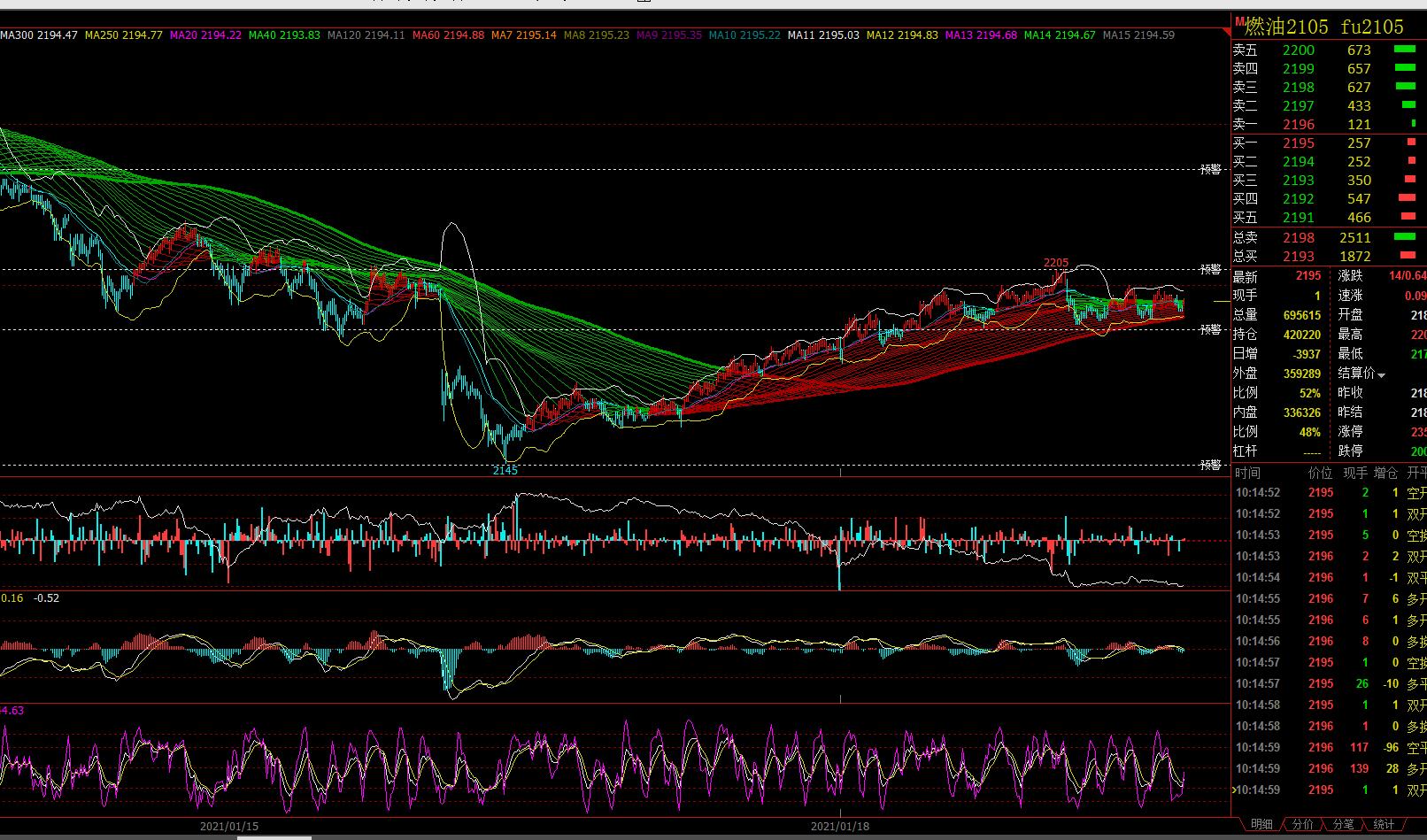Click the 10:14:56 trade row

(1330, 642)
